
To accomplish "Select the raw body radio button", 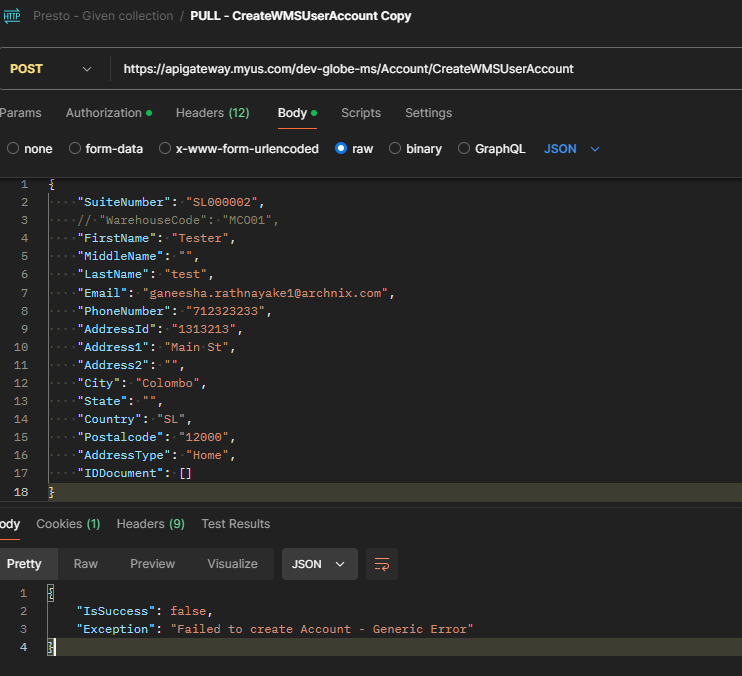I will point(341,149).
